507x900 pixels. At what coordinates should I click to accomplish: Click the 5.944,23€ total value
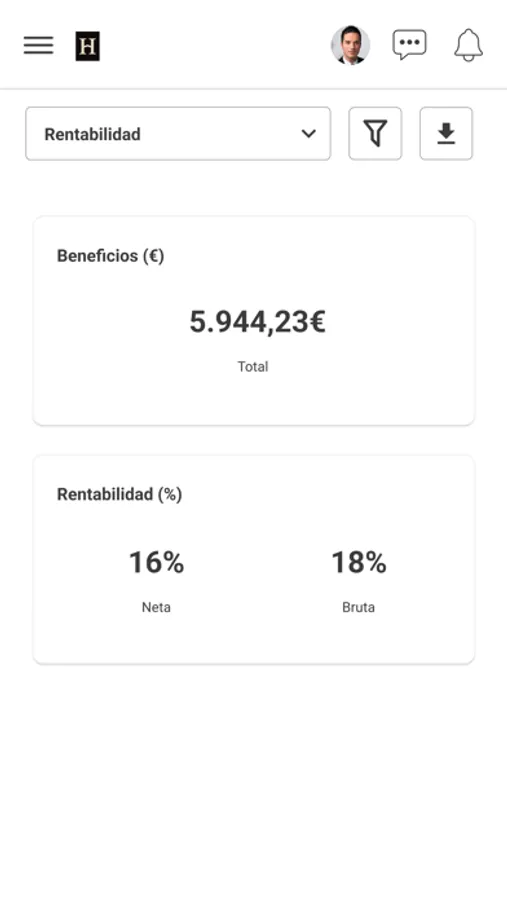click(258, 321)
